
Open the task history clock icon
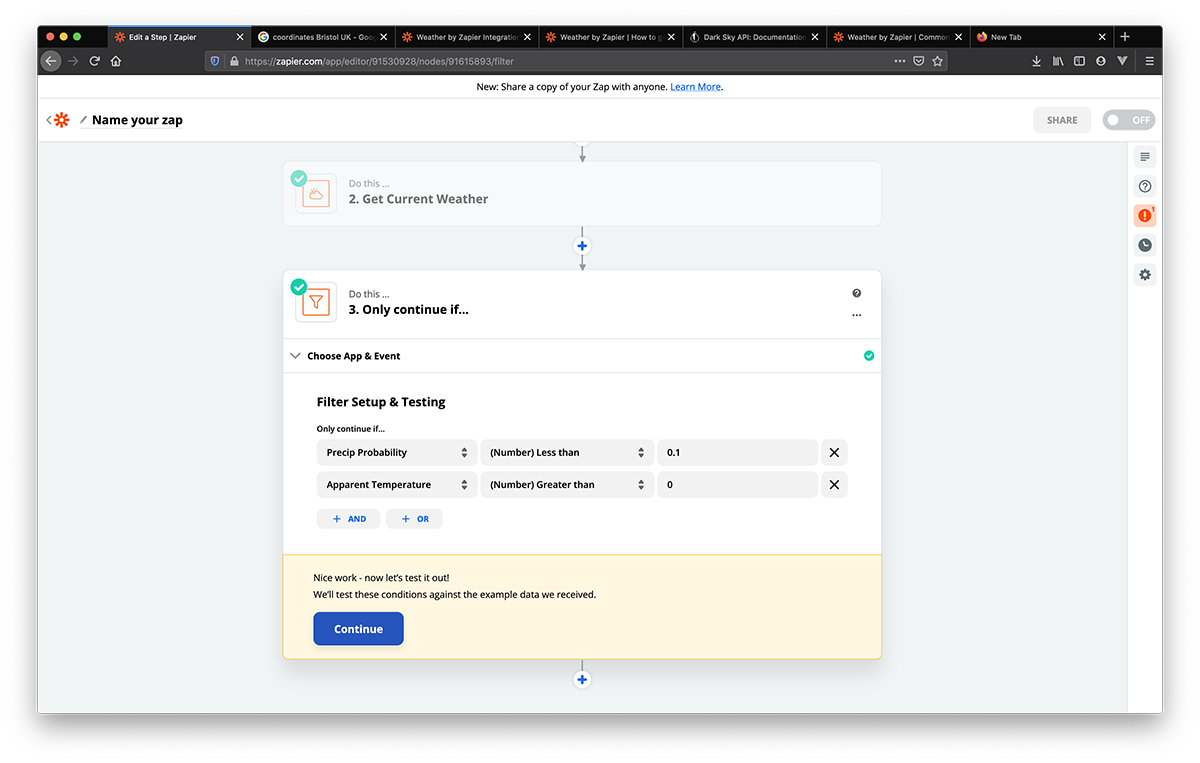click(x=1145, y=245)
